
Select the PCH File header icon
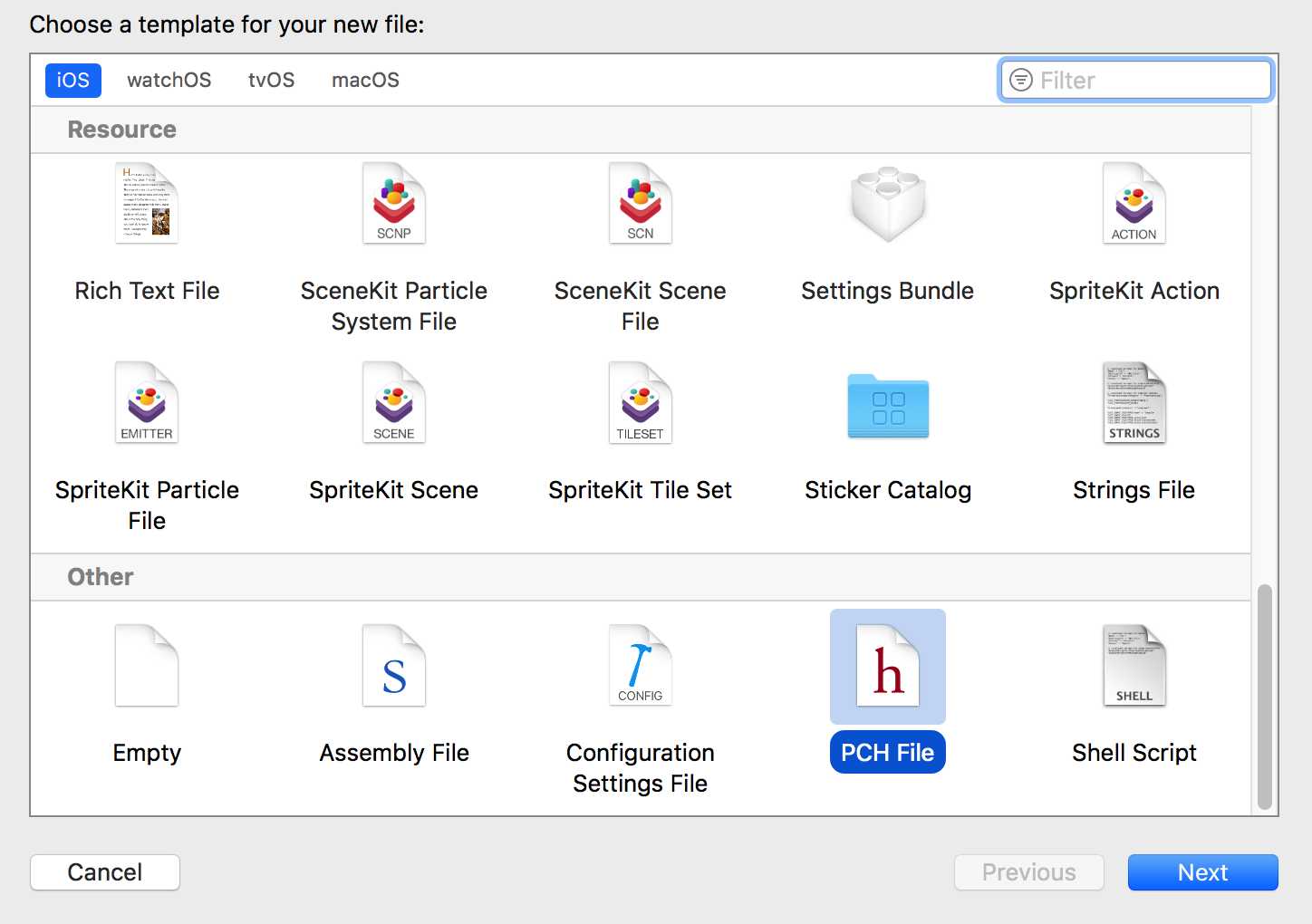click(888, 666)
